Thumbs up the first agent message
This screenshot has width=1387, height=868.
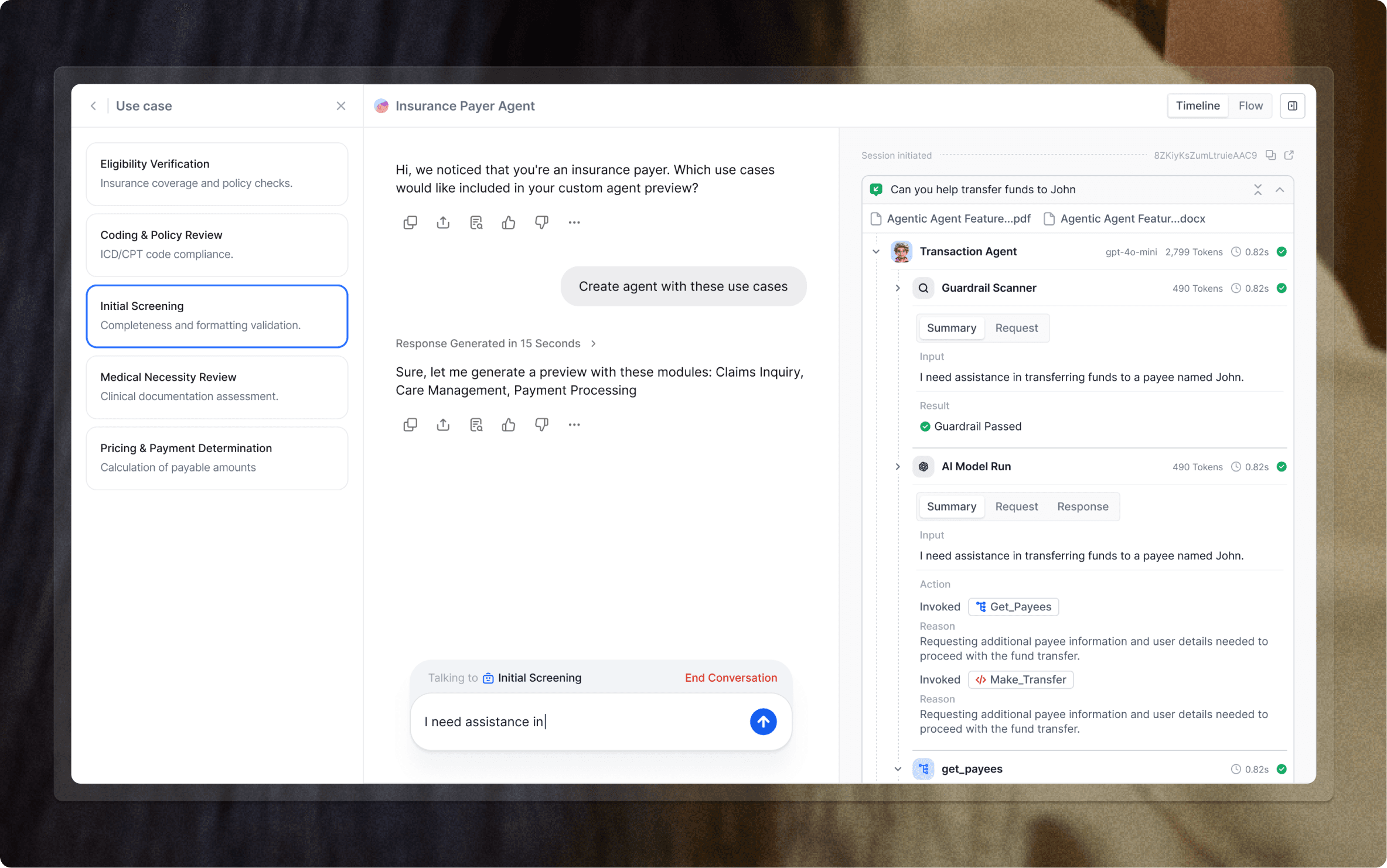click(508, 223)
